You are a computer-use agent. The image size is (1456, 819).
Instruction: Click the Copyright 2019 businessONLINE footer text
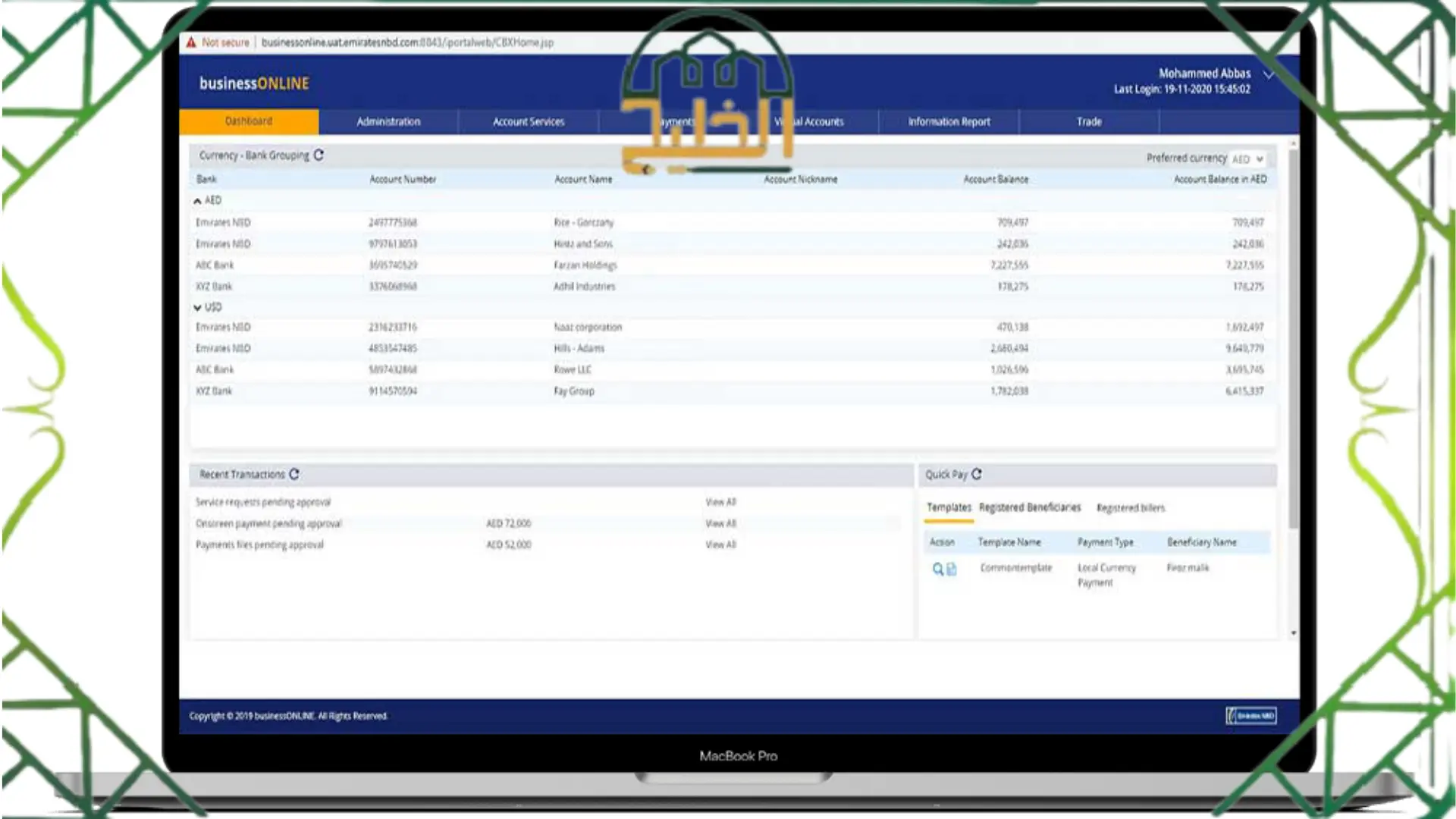click(288, 716)
